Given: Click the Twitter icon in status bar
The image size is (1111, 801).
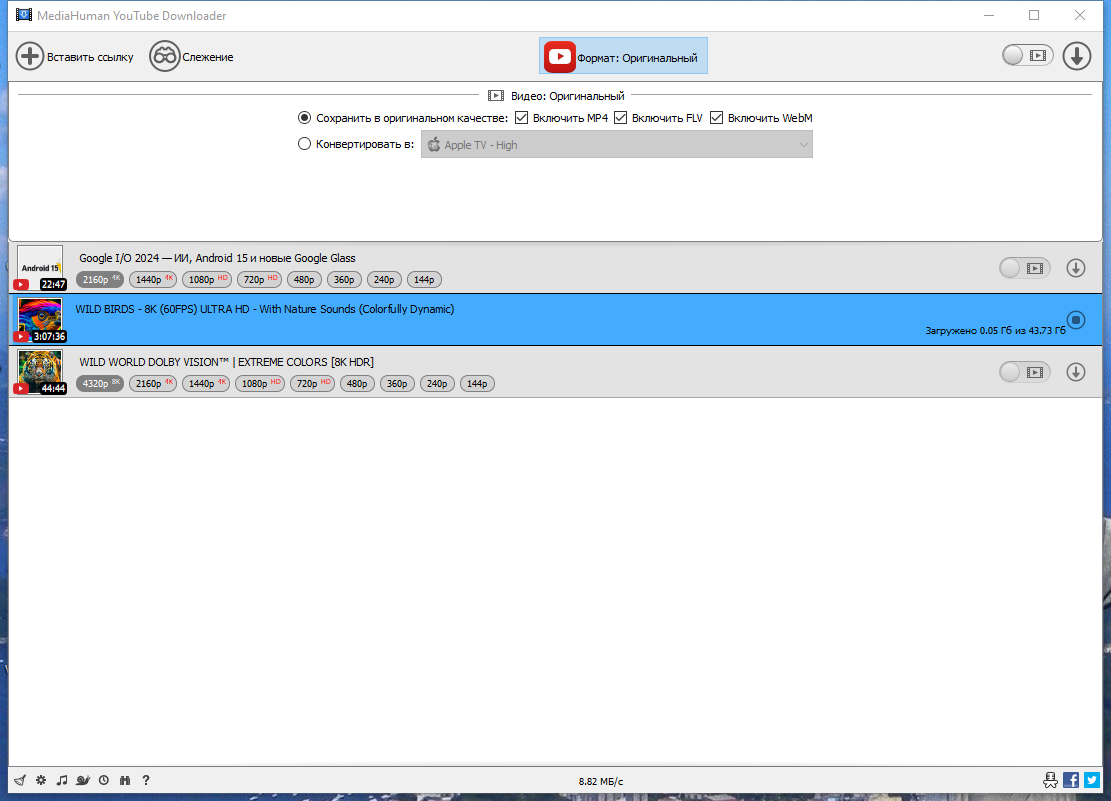Looking at the screenshot, I should [1092, 780].
